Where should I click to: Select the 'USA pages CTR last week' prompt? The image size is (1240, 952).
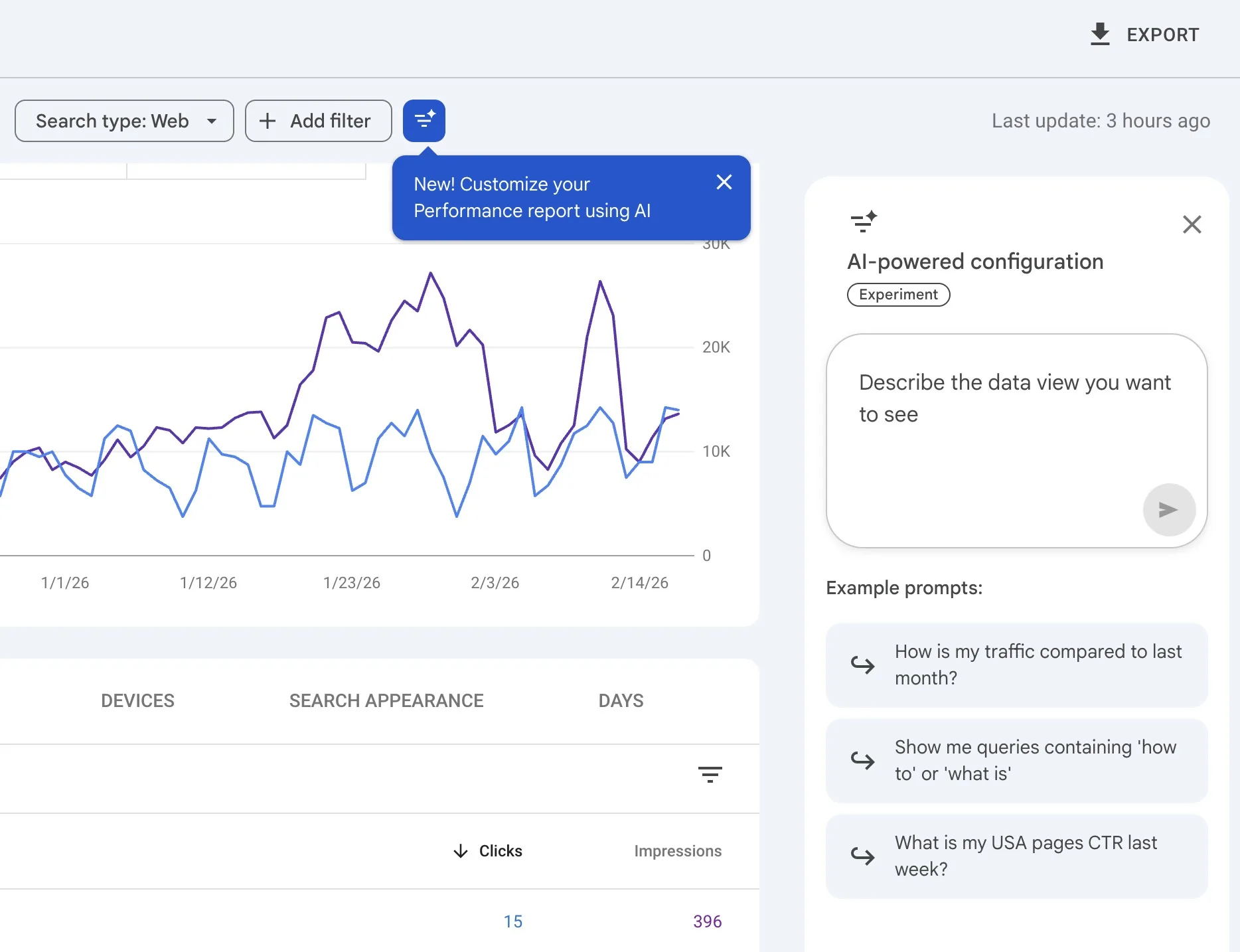[x=1016, y=856]
